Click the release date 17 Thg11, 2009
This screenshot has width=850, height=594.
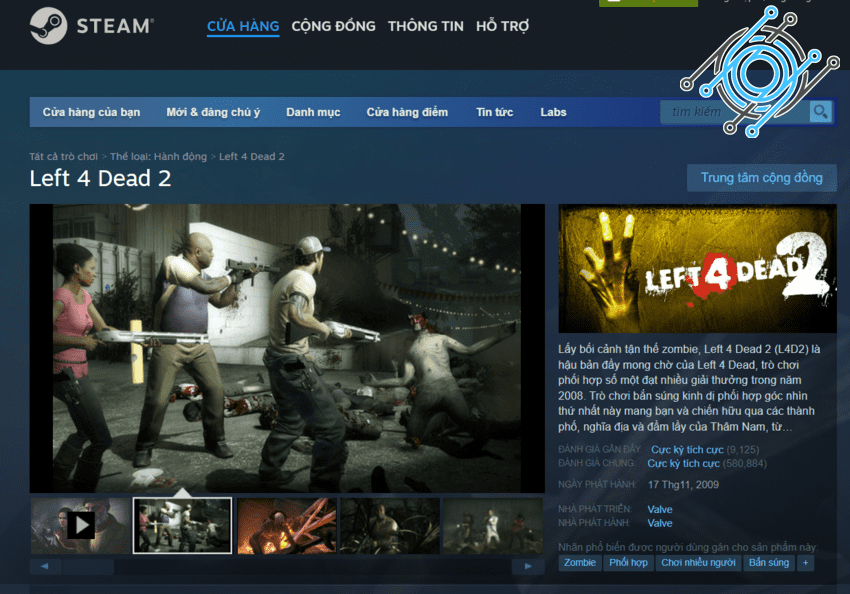coord(683,485)
